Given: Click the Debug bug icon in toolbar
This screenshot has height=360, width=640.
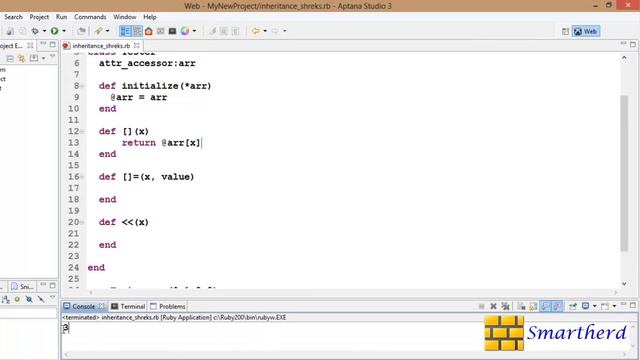Looking at the screenshot, I should tap(35, 31).
